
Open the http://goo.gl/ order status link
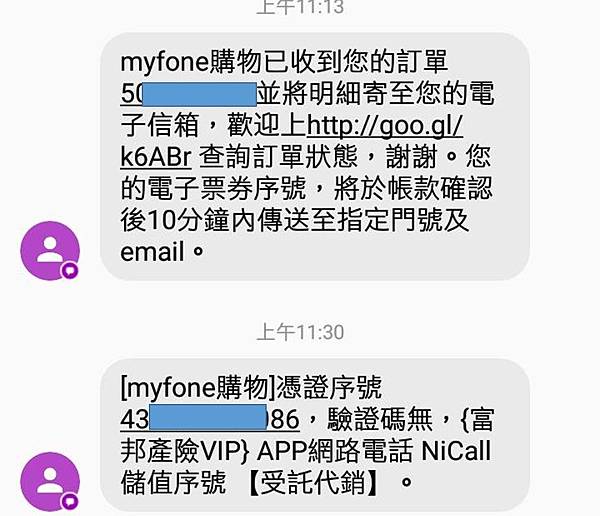(385, 125)
